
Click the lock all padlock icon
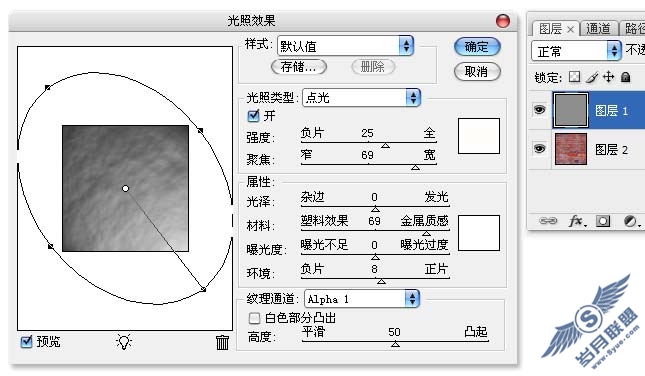[625, 77]
